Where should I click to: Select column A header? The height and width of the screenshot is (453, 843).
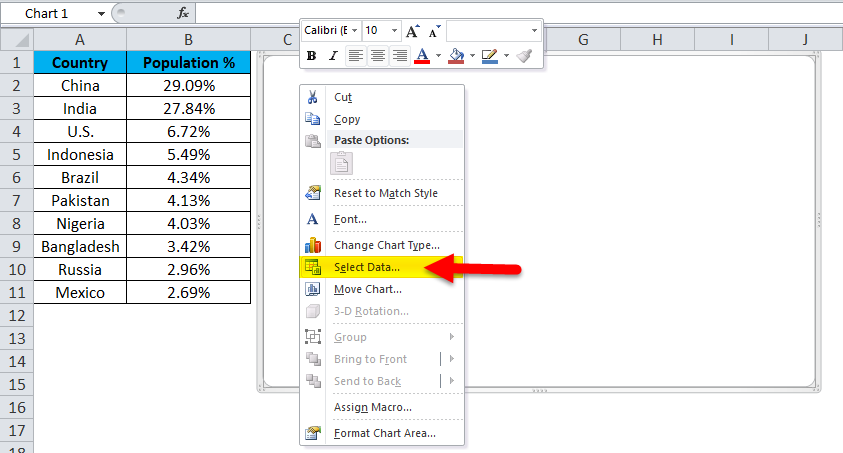click(80, 40)
